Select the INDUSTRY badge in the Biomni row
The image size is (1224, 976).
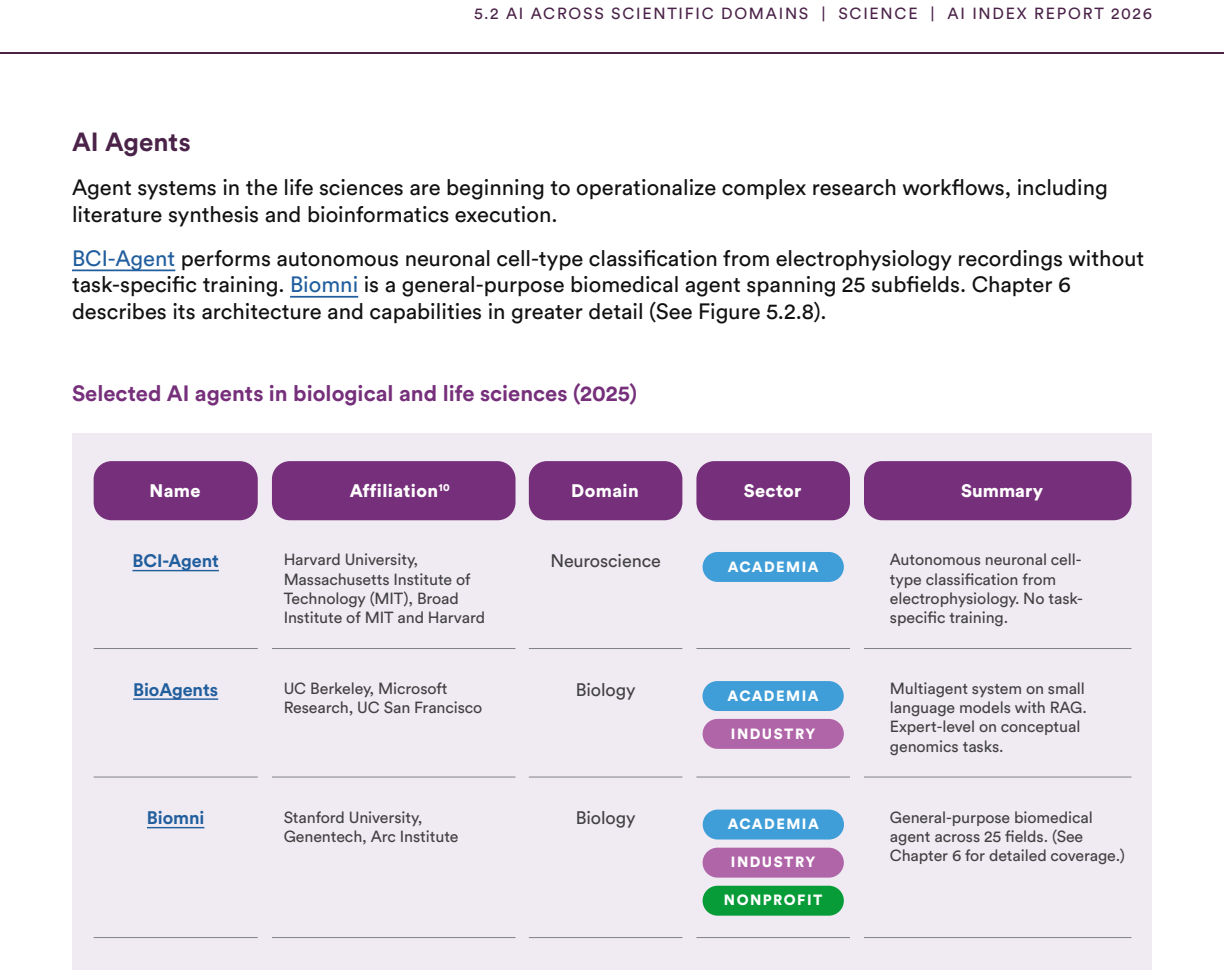pyautogui.click(x=773, y=862)
